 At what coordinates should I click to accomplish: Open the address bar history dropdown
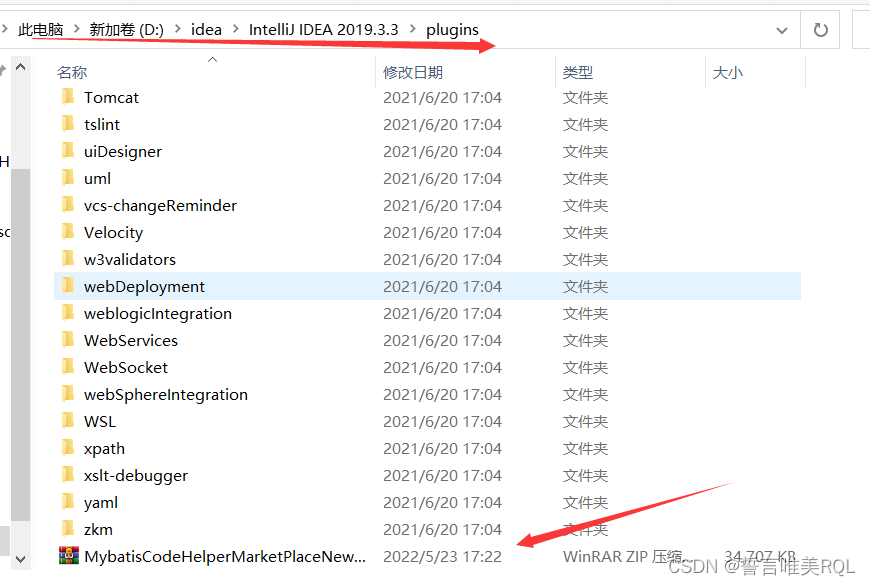coord(782,30)
